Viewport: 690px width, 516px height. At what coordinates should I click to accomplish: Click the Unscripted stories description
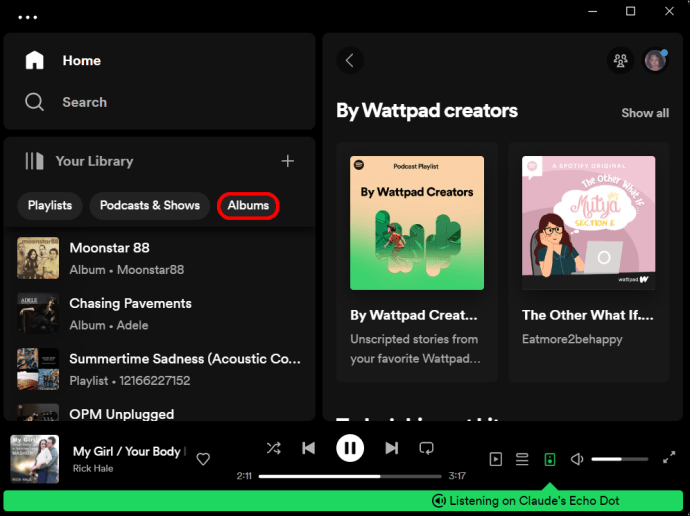point(415,349)
